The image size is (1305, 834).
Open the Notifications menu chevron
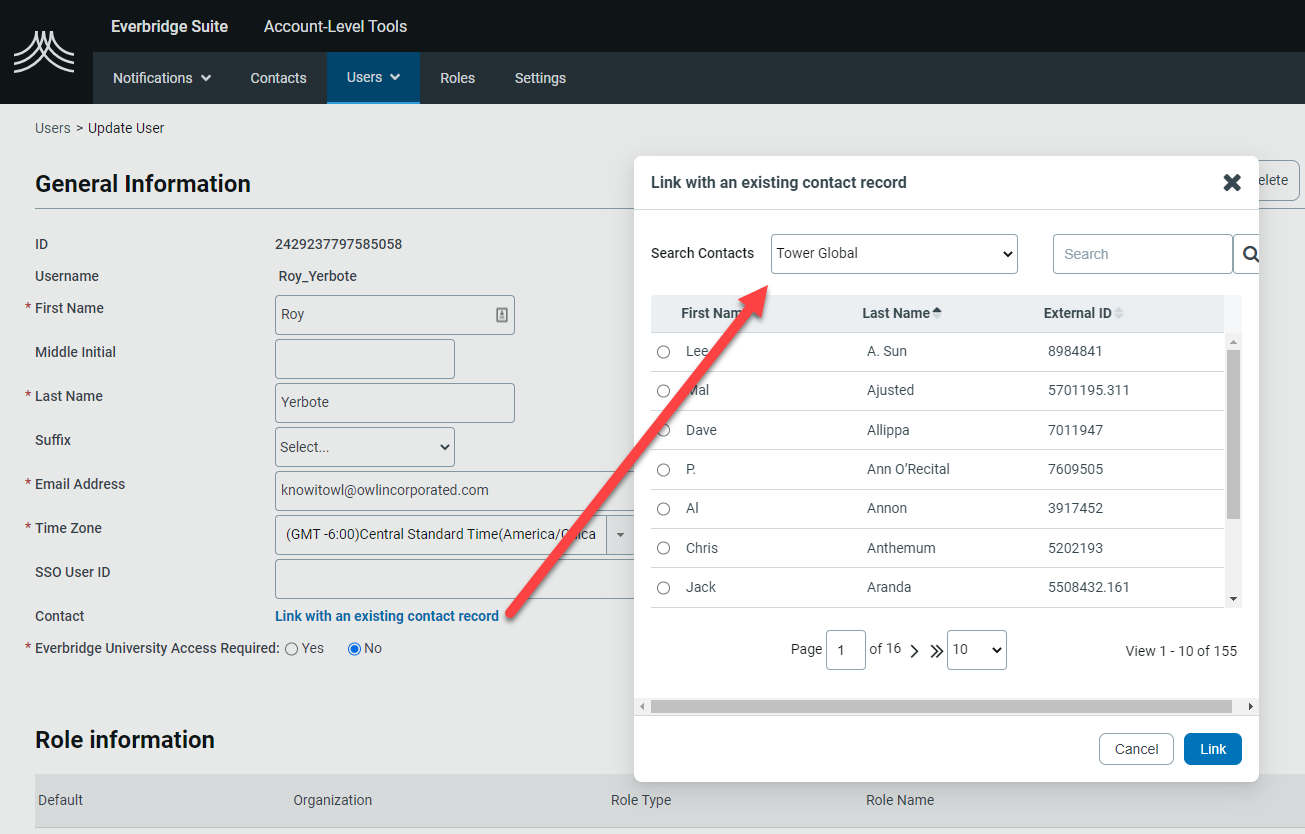207,78
